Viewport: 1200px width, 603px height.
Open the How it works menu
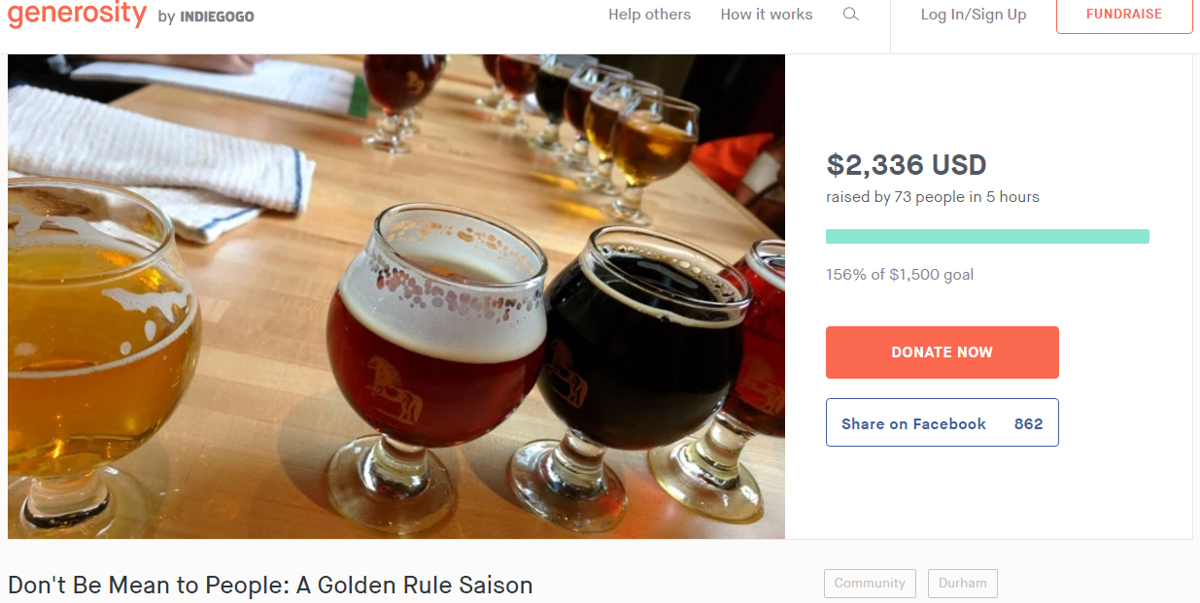point(766,14)
